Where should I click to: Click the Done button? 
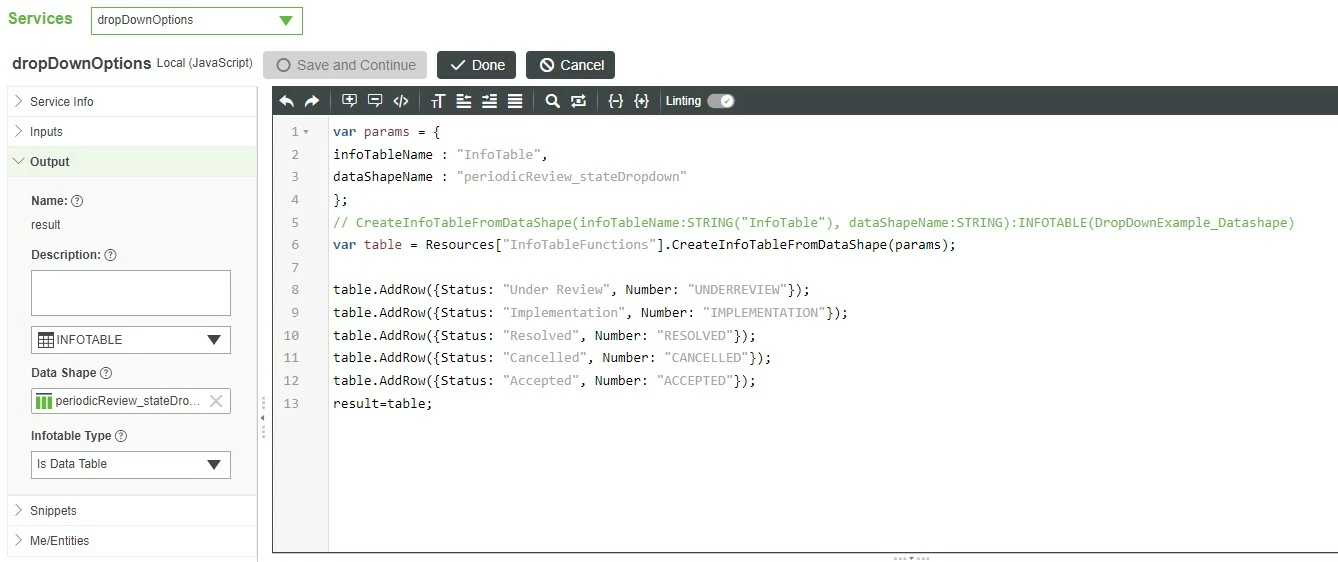[477, 65]
